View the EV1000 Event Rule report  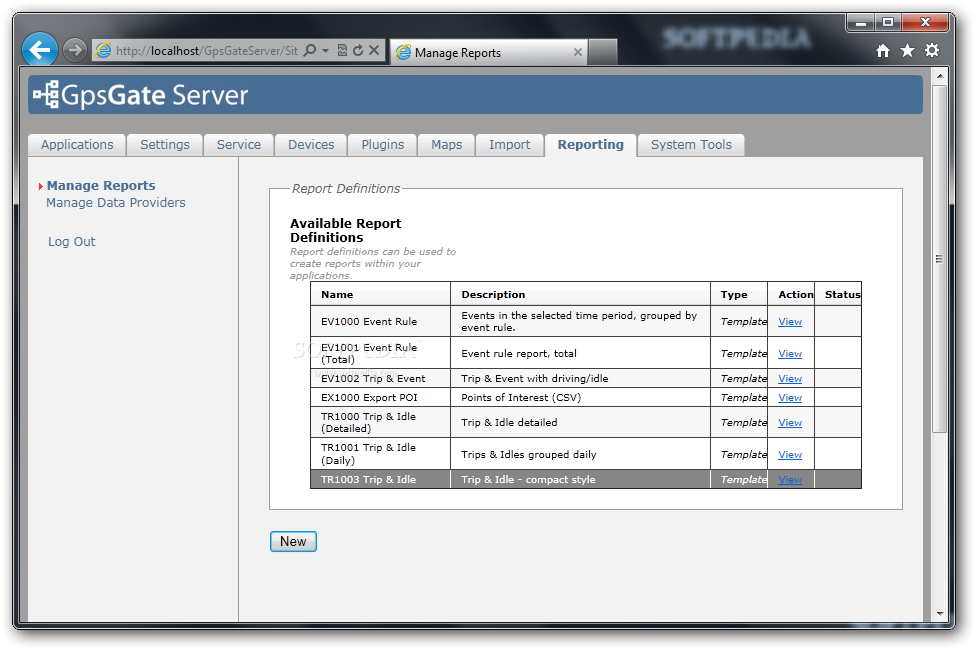tap(790, 322)
